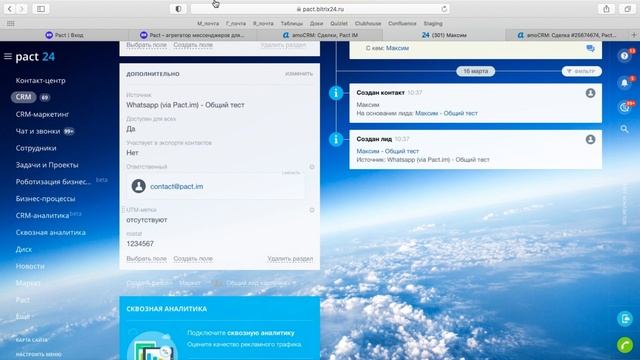Click Создать поле below 1234567
Image resolution: width=640 pixels, height=360 pixels.
tap(193, 259)
